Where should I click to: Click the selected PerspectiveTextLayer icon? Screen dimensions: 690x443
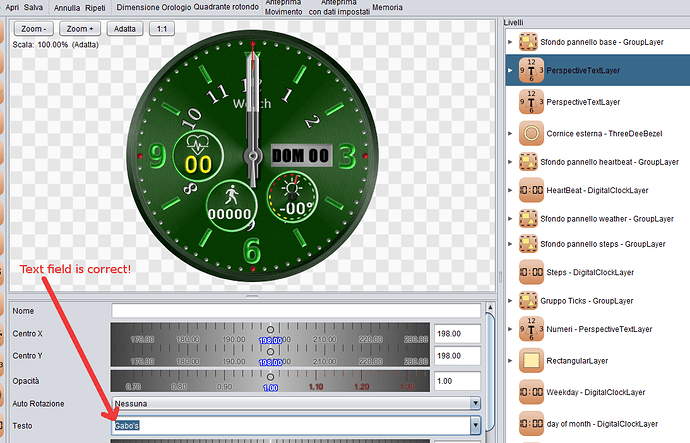tap(531, 70)
